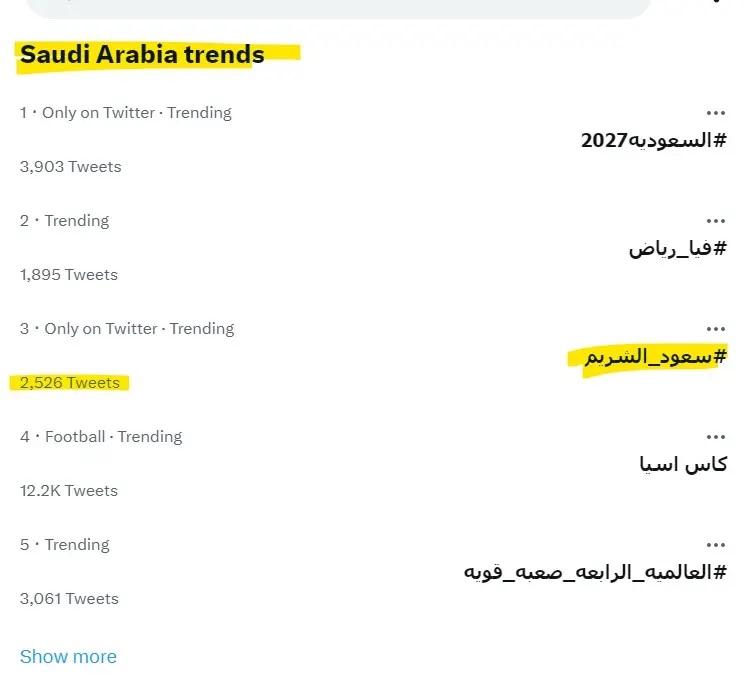Open more options for the السعوديه2027 trend
The height and width of the screenshot is (678, 747).
coord(715,113)
